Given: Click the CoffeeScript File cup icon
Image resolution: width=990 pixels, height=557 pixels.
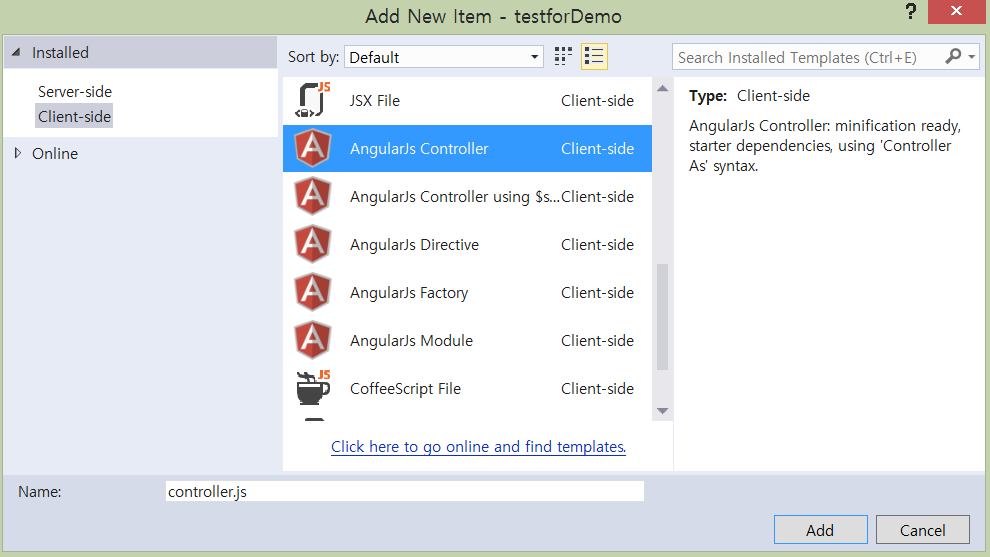Looking at the screenshot, I should 313,388.
